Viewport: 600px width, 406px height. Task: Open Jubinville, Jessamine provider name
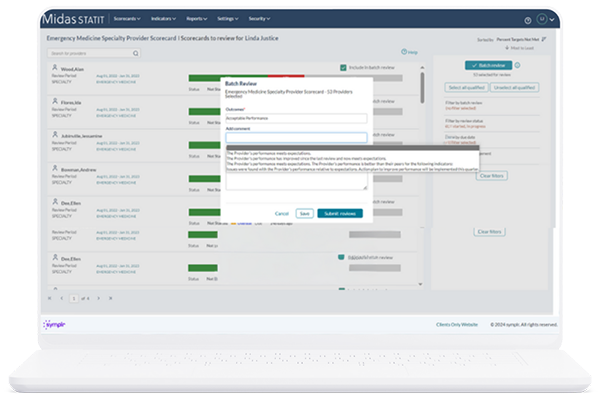coord(82,136)
